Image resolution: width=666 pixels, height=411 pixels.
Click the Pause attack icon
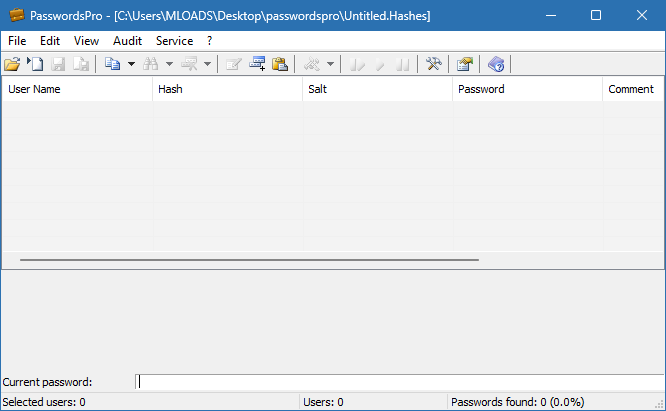(402, 64)
